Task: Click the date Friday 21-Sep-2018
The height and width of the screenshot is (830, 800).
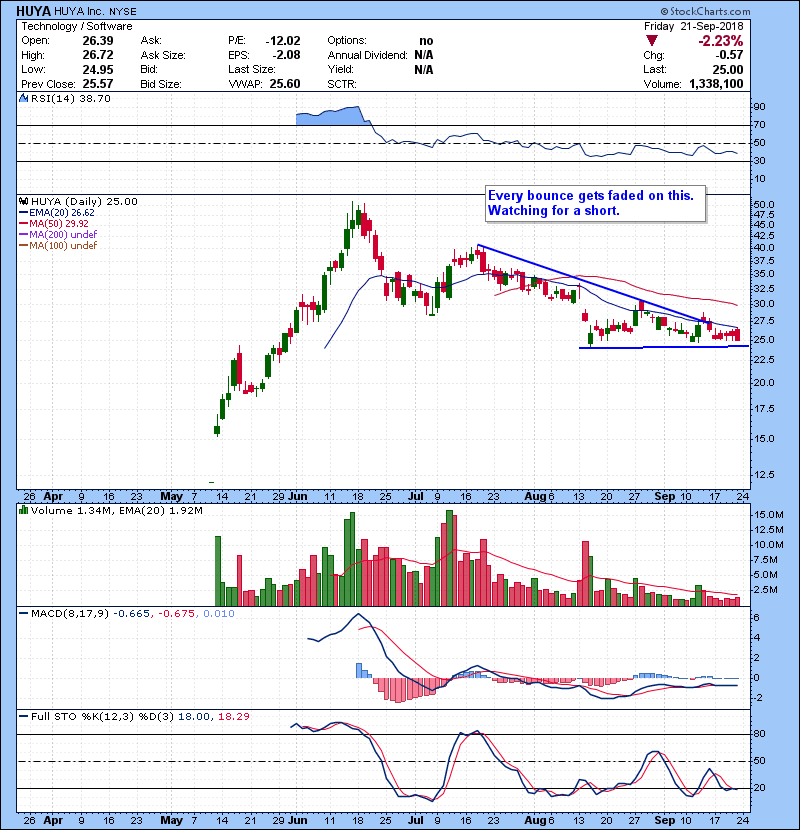Action: click(x=694, y=26)
